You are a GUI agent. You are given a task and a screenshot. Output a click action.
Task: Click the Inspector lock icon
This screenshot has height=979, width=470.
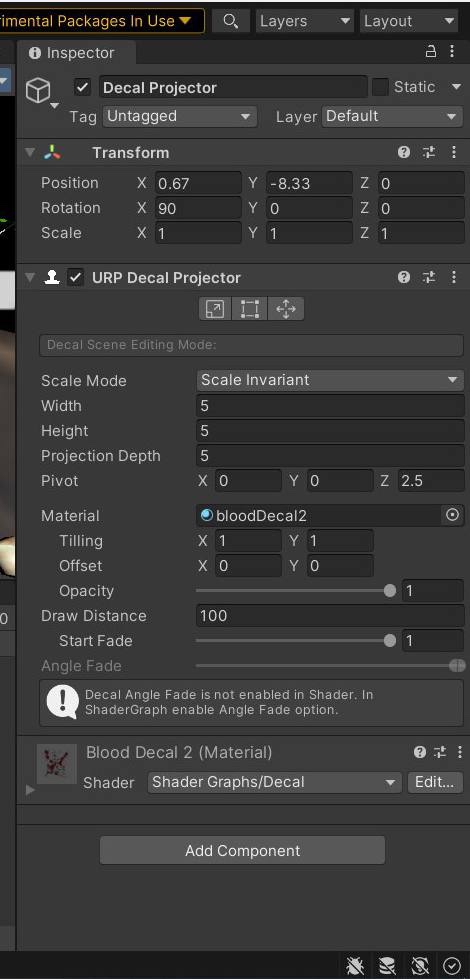431,52
